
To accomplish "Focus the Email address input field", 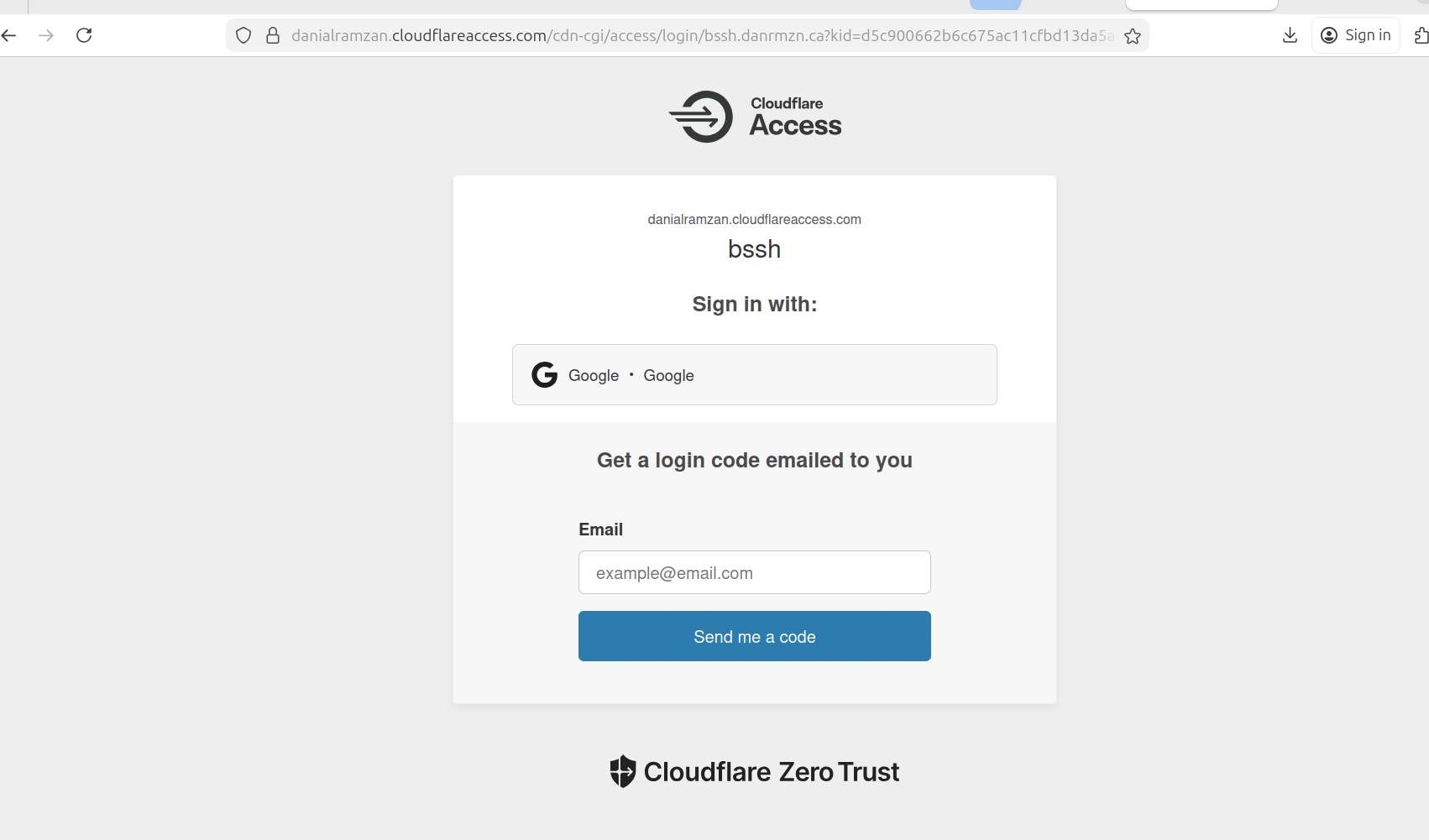I will click(754, 572).
